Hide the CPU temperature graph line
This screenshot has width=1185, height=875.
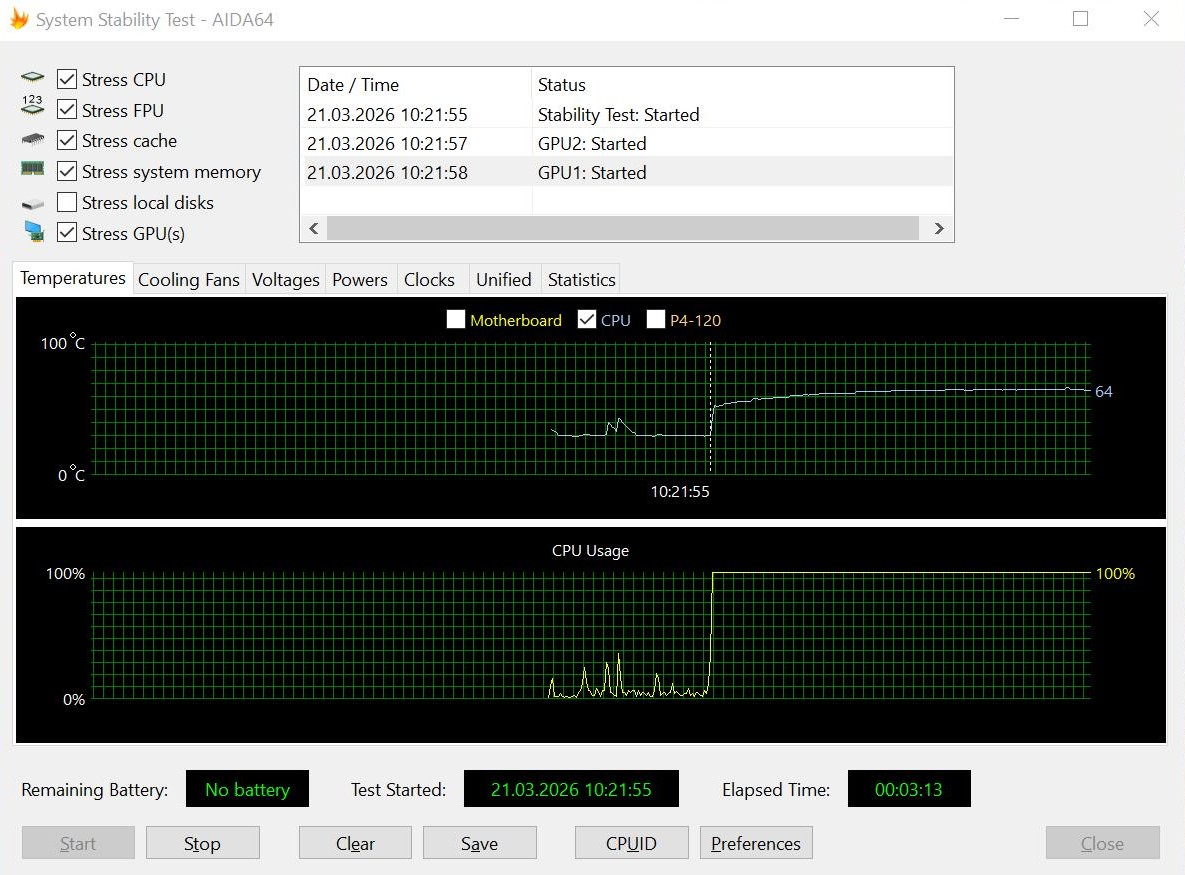click(x=586, y=320)
